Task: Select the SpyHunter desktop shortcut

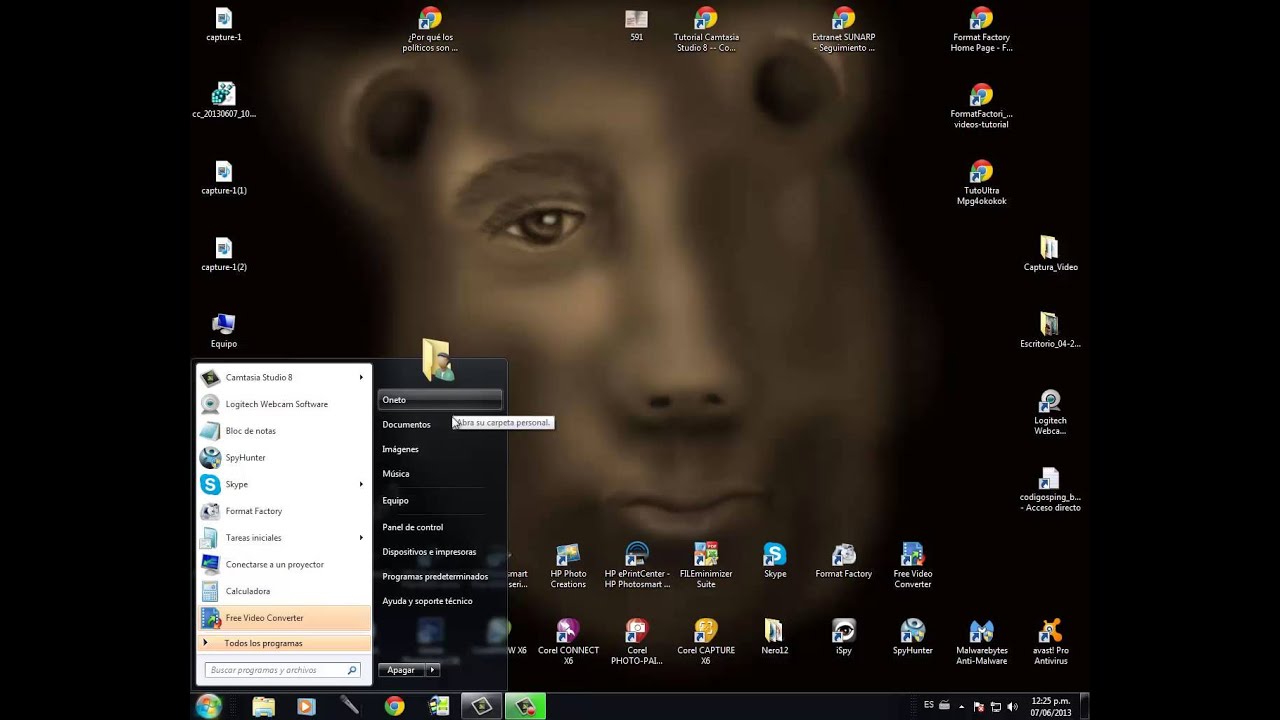Action: (913, 637)
